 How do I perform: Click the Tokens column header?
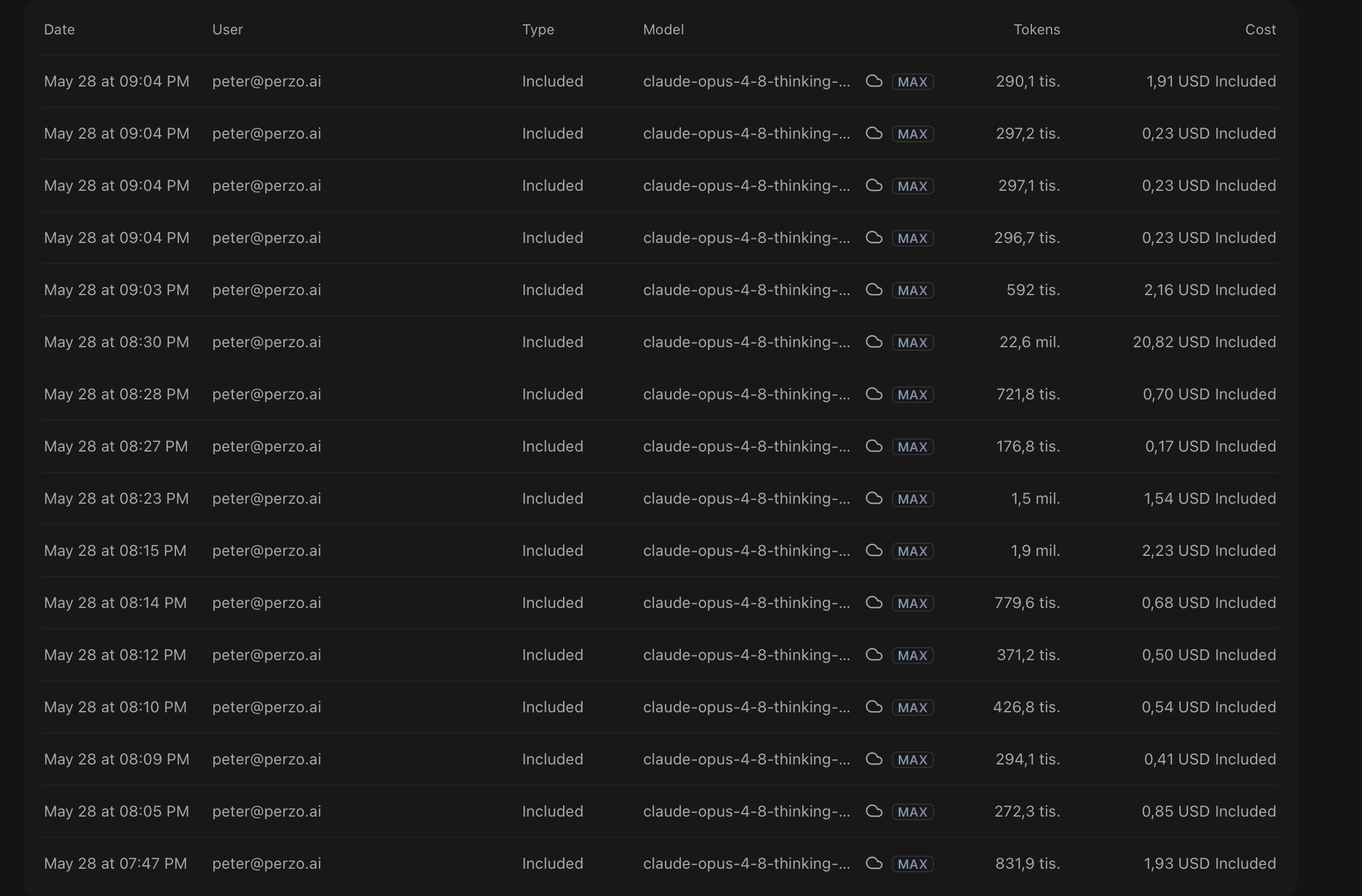pyautogui.click(x=1037, y=30)
